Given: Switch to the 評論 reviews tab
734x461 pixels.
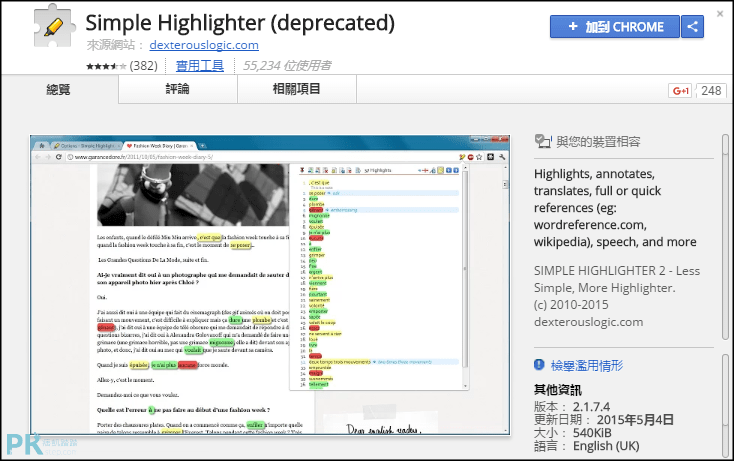Looking at the screenshot, I should click(178, 89).
